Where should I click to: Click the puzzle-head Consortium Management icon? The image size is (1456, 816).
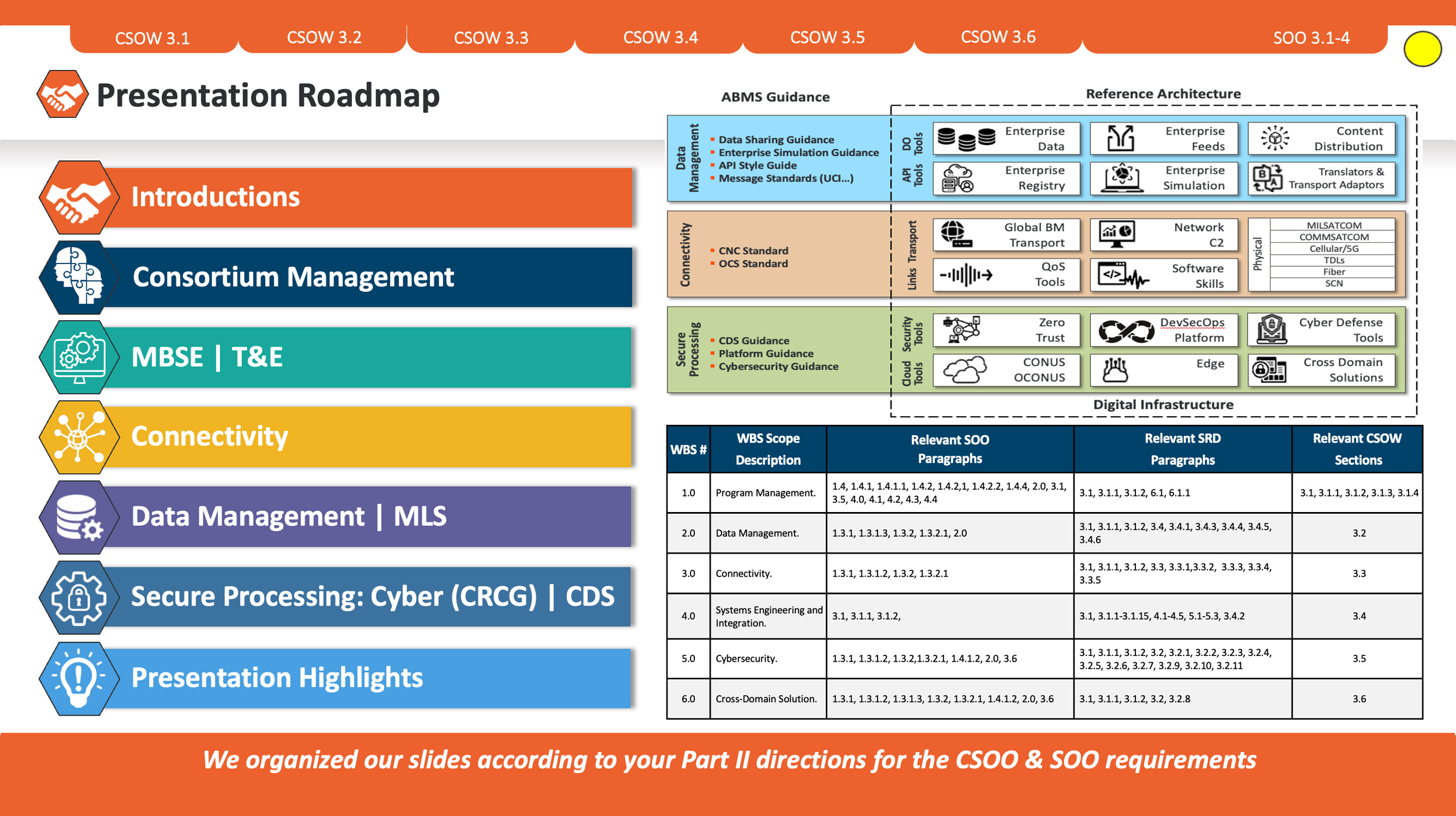[79, 277]
